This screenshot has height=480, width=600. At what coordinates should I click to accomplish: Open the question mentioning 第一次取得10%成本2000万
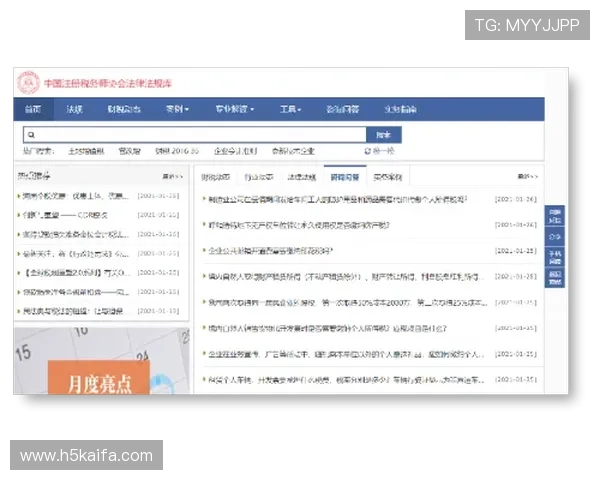347,302
